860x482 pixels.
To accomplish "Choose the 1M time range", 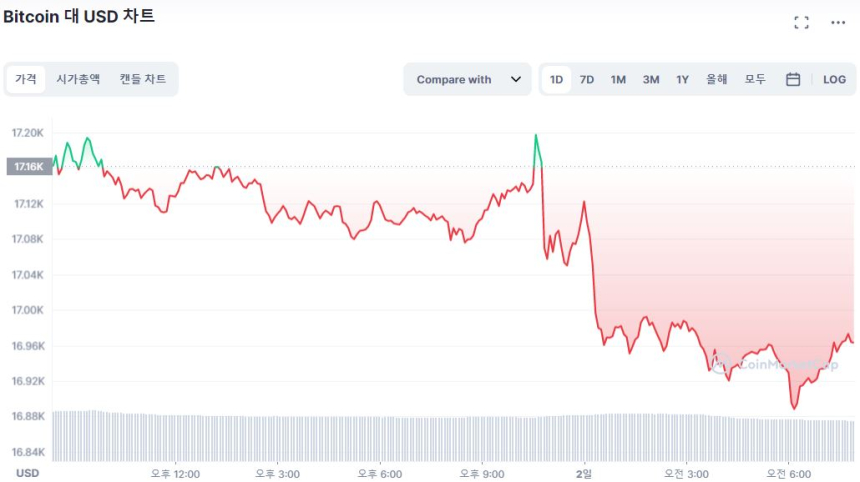I will coord(618,80).
